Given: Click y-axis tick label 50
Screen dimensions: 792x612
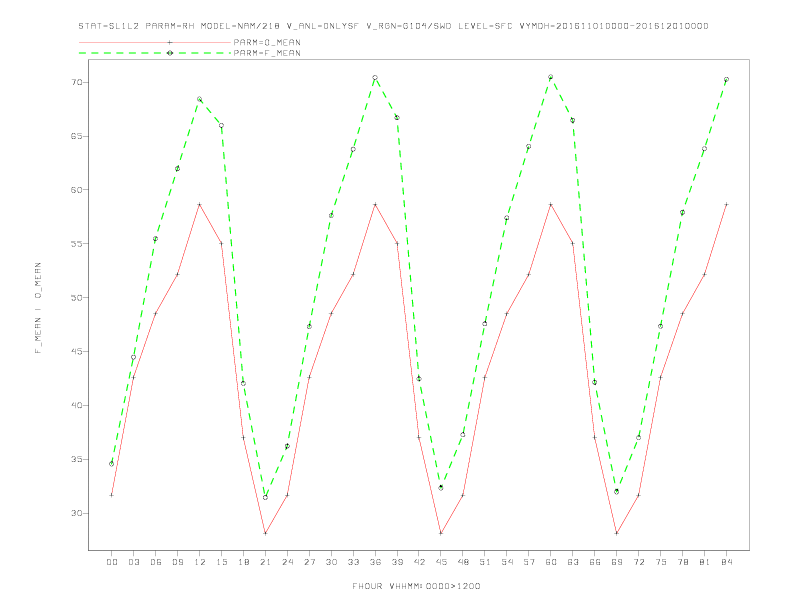Looking at the screenshot, I should 77,297.
